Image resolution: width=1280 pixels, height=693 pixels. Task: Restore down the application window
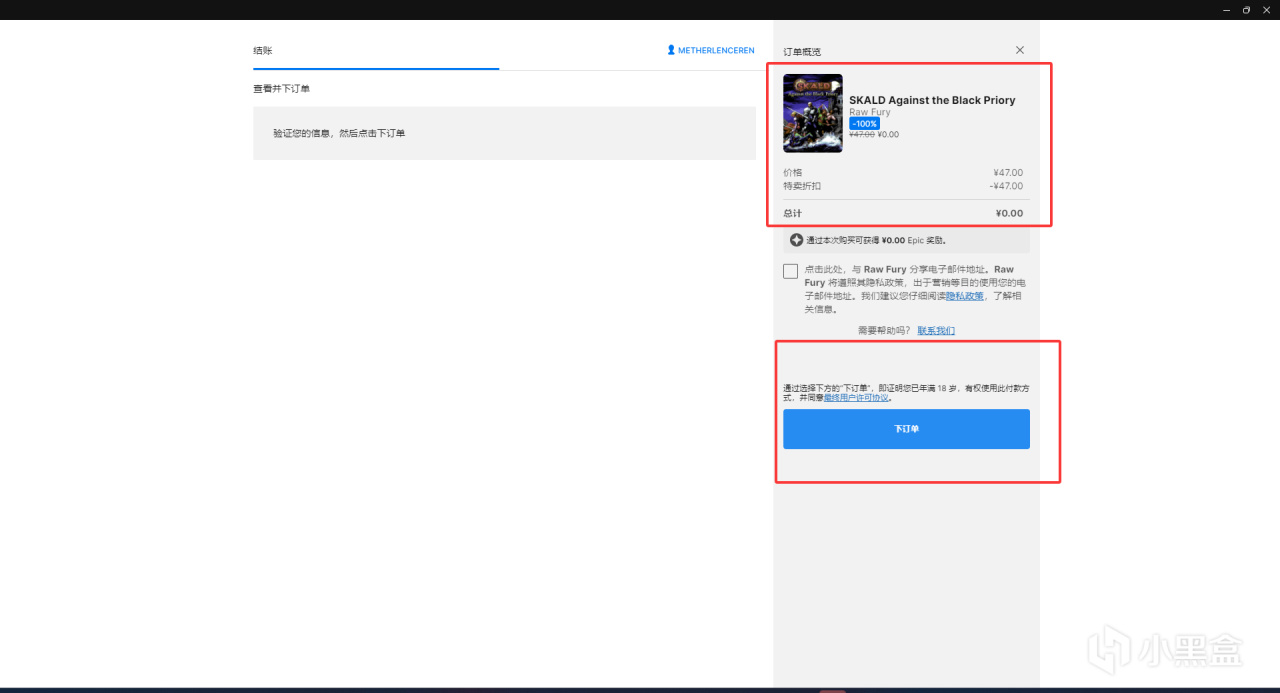[x=1246, y=10]
